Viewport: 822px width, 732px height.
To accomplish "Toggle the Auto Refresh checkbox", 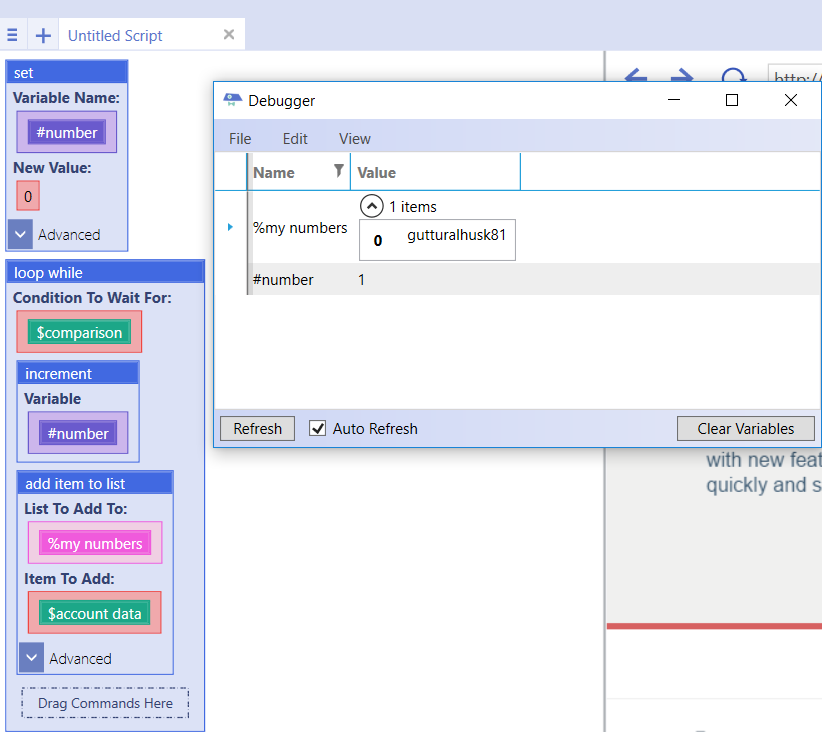I will point(317,428).
